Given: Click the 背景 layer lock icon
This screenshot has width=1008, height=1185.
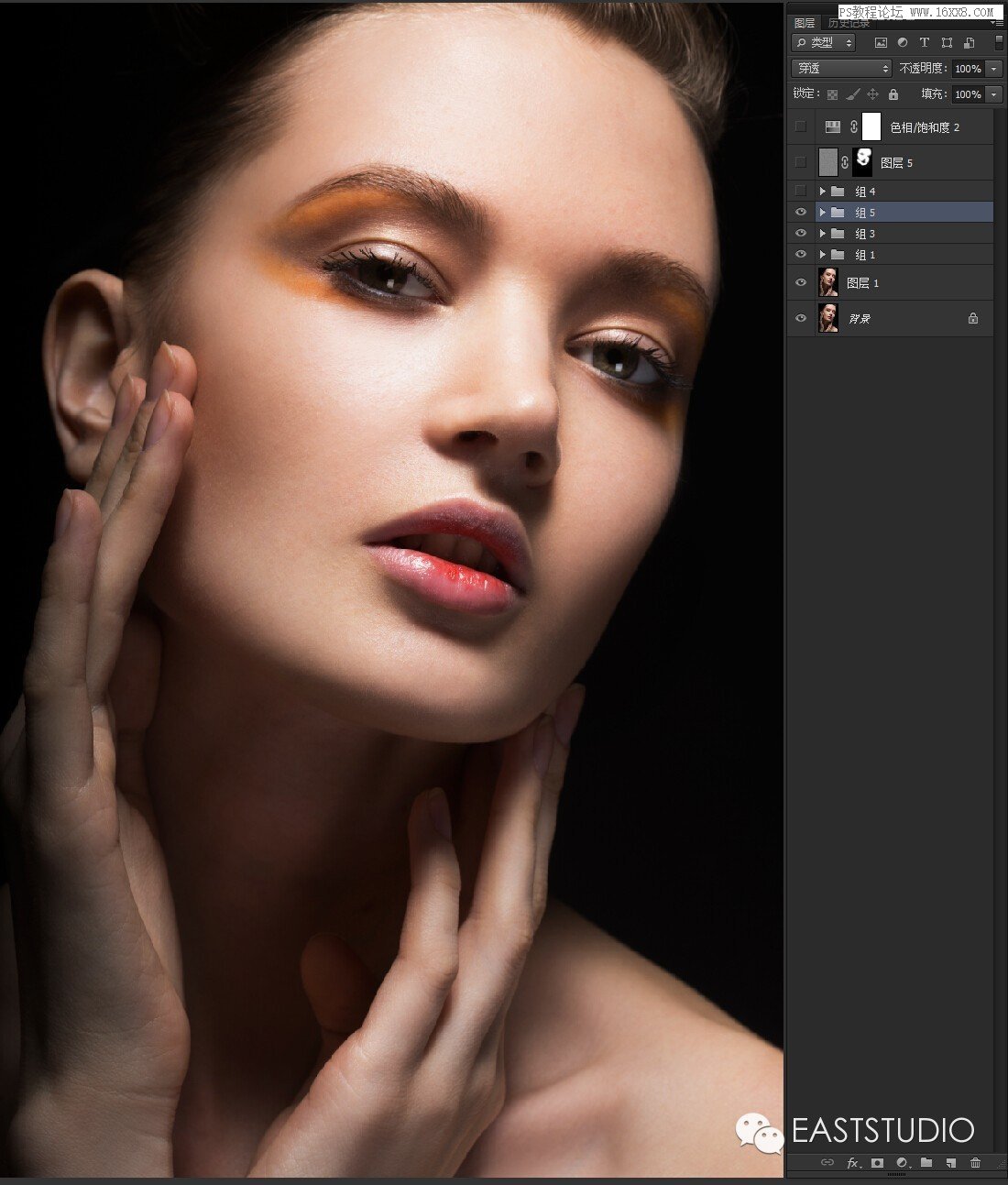Looking at the screenshot, I should (x=973, y=318).
